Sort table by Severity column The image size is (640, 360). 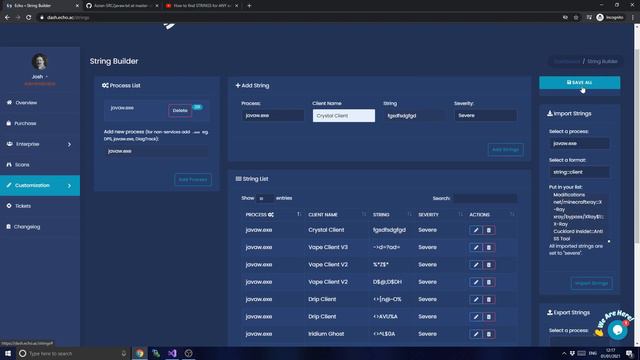point(440,215)
